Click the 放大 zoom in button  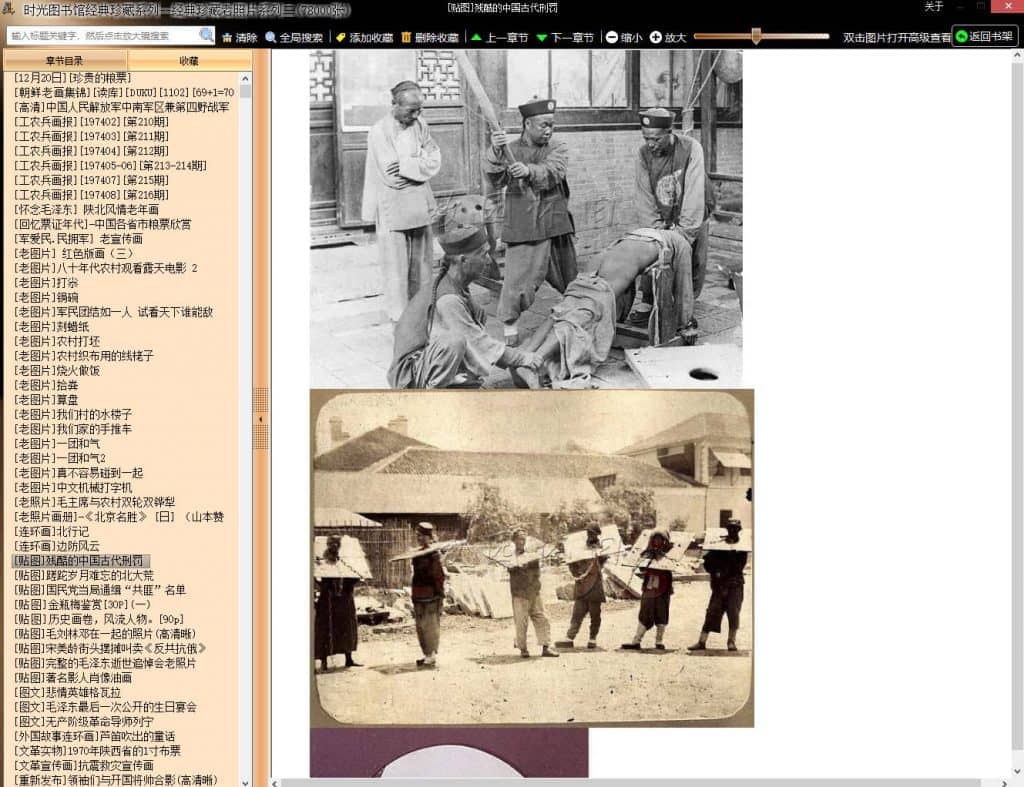tap(668, 37)
